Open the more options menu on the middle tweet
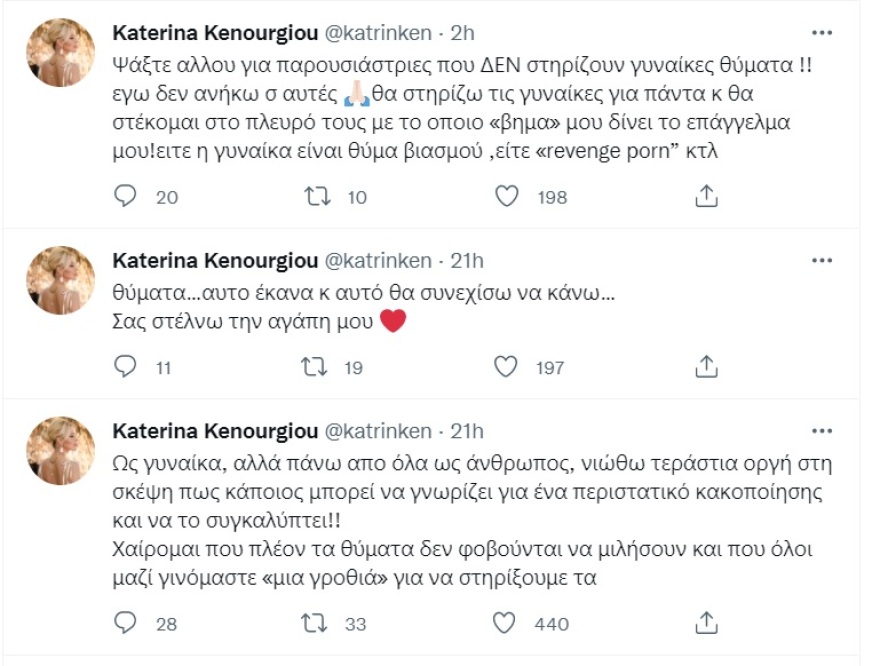880x666 pixels. 822,259
